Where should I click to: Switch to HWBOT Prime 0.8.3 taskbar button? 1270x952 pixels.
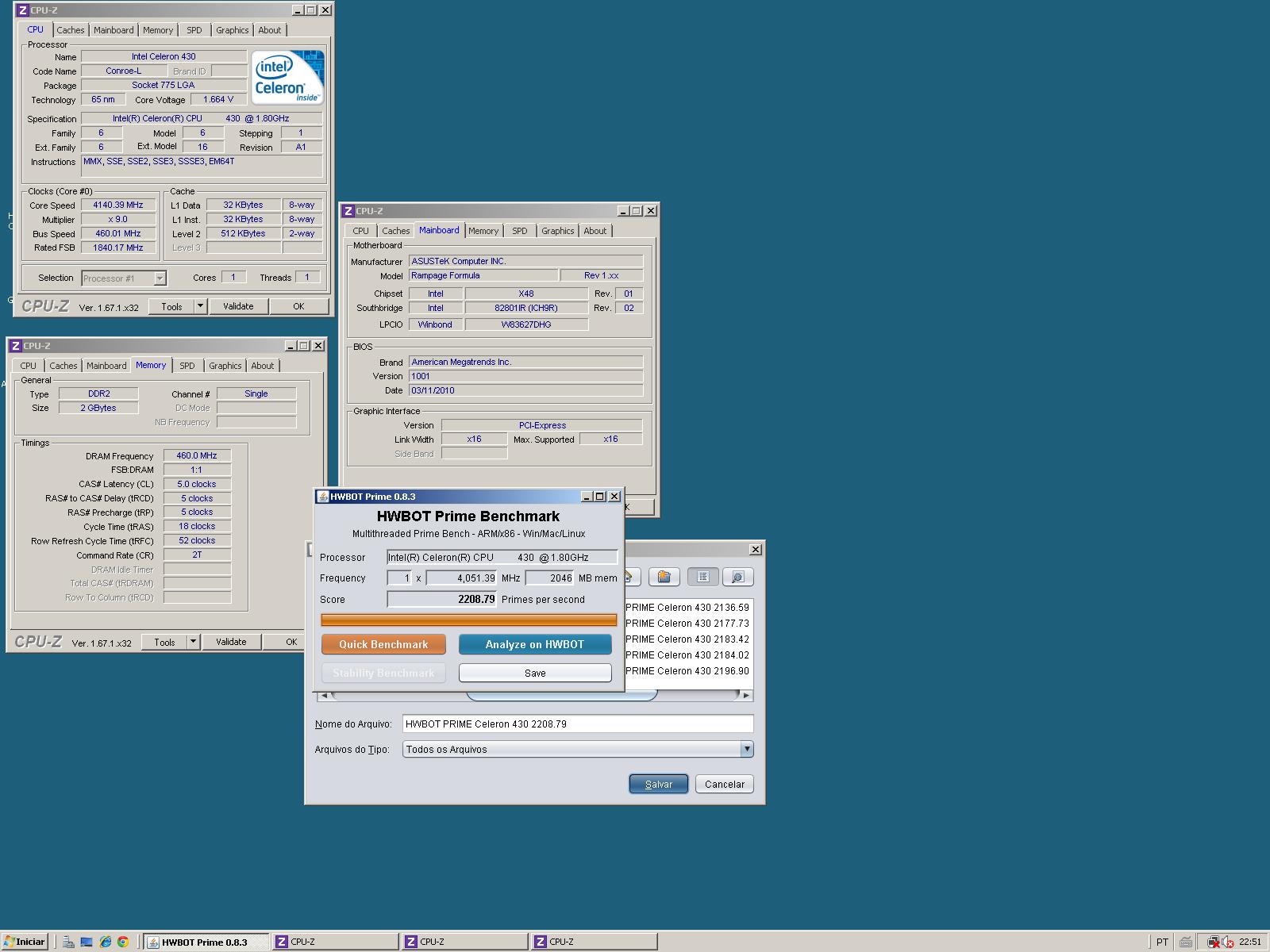coord(206,942)
